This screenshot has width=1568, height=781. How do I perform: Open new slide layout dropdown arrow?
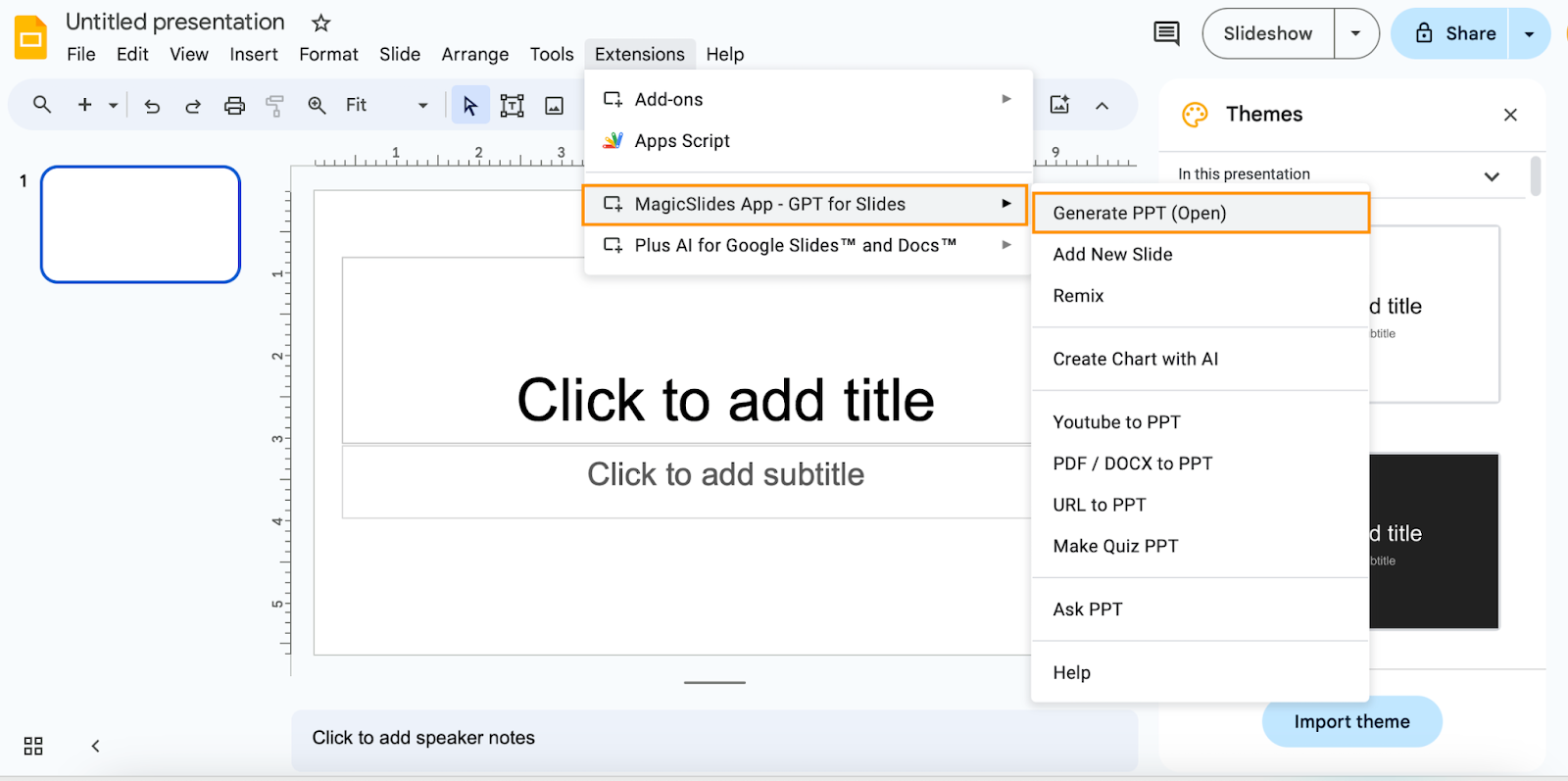click(x=113, y=105)
